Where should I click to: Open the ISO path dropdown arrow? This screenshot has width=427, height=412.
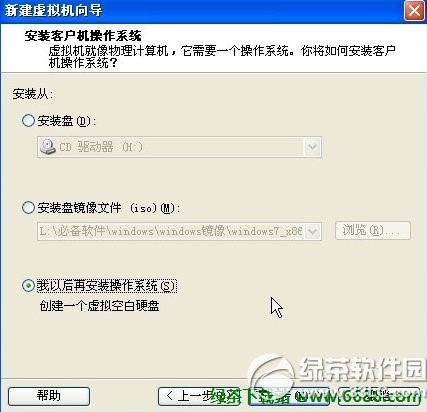coord(312,231)
